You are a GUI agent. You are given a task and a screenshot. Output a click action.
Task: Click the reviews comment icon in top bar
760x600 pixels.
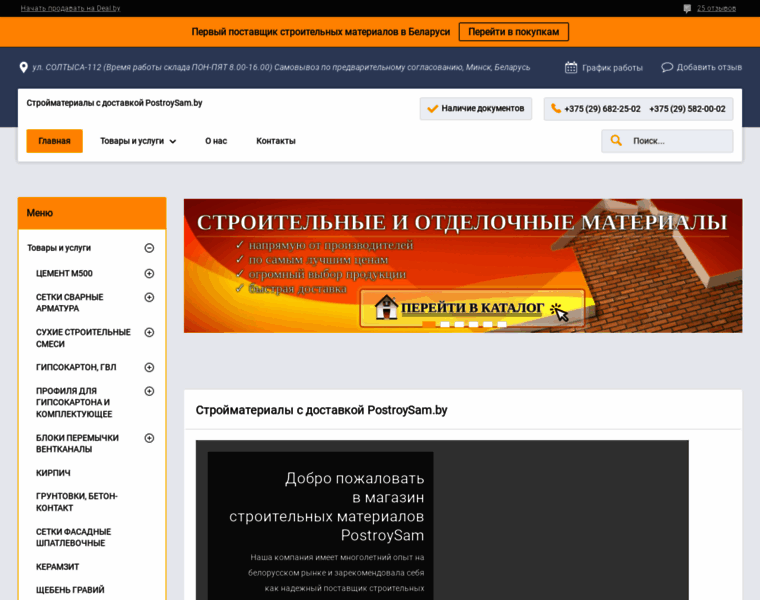687,9
